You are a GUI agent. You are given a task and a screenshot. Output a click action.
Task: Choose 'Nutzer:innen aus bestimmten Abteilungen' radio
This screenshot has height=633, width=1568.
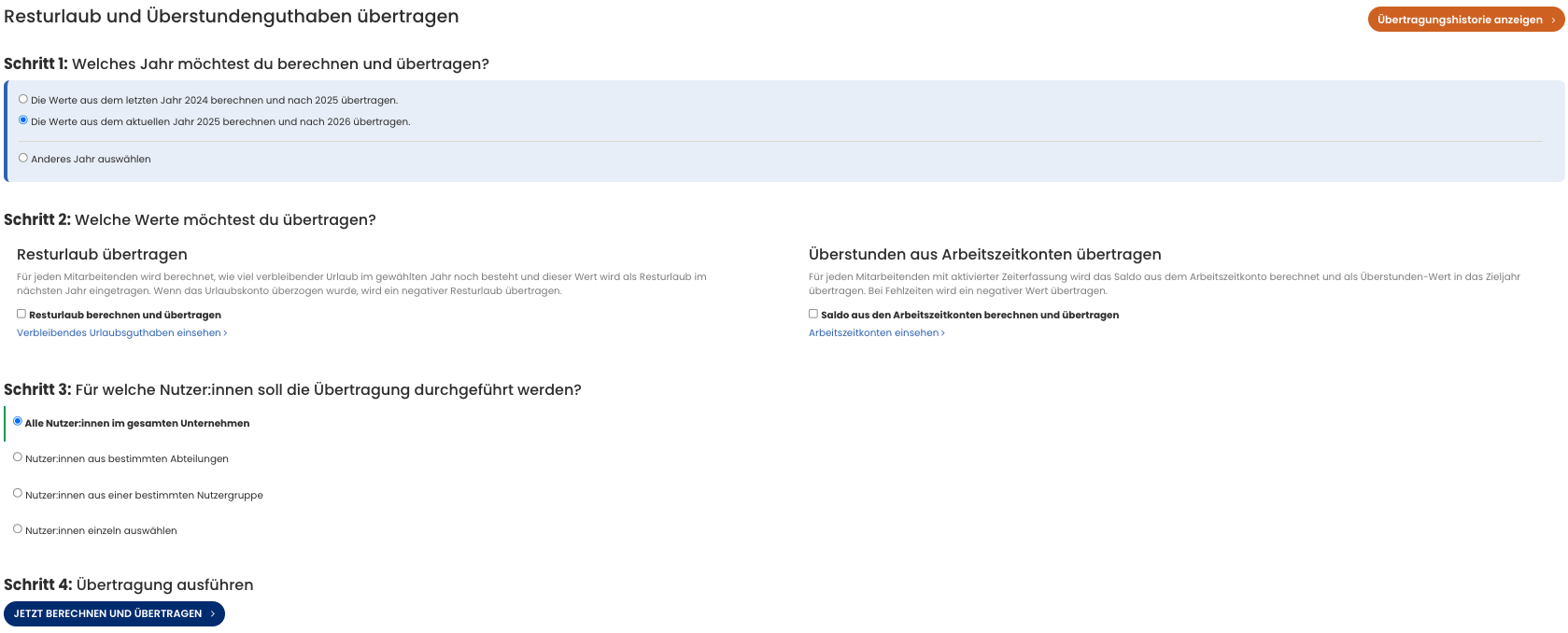point(18,457)
